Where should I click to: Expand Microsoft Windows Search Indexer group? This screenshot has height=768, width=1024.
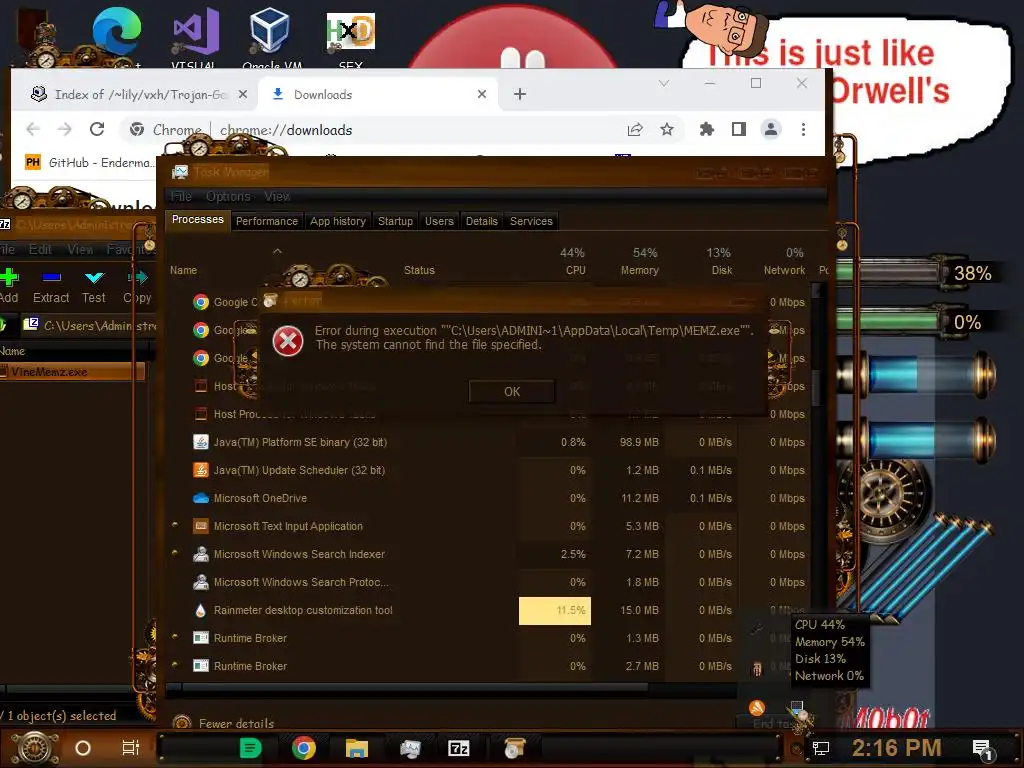[175, 553]
